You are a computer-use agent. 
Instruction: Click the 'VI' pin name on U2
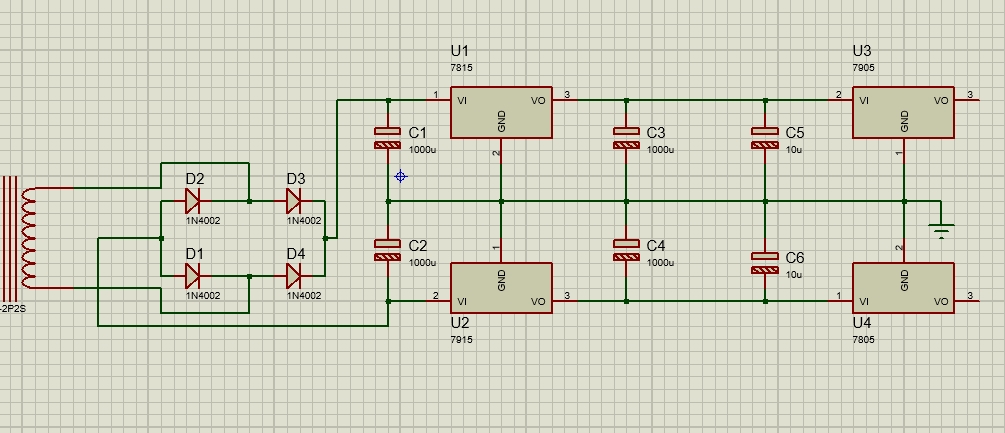[461, 302]
